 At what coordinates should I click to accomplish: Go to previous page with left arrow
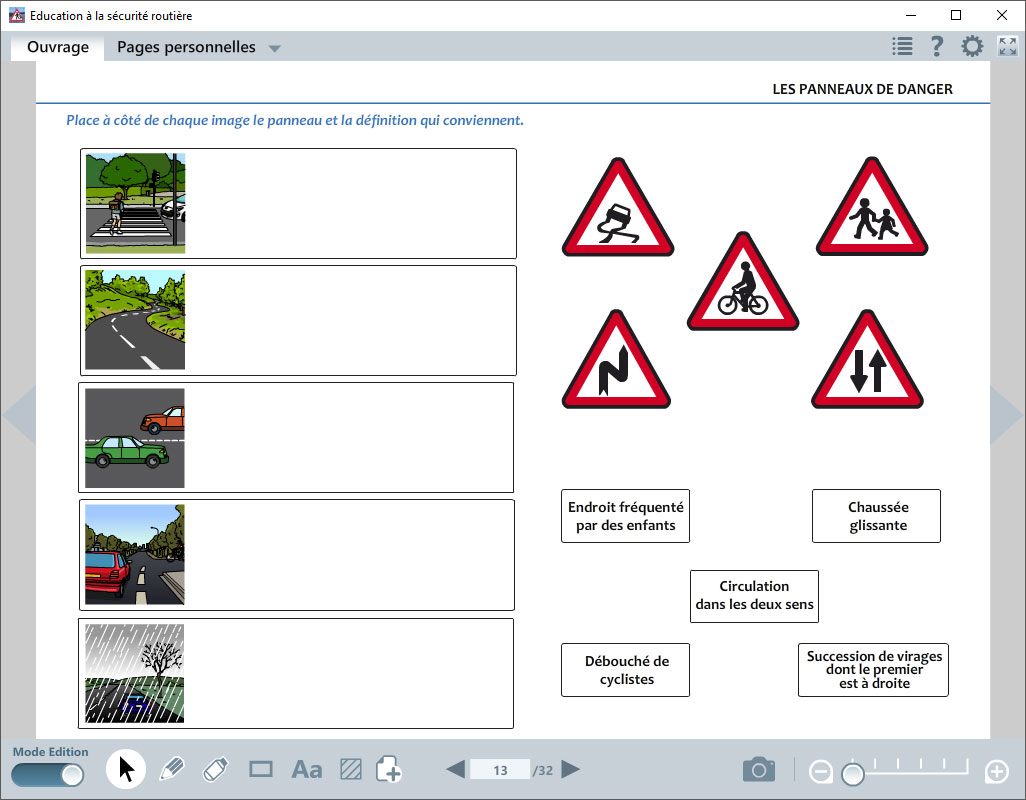[455, 769]
